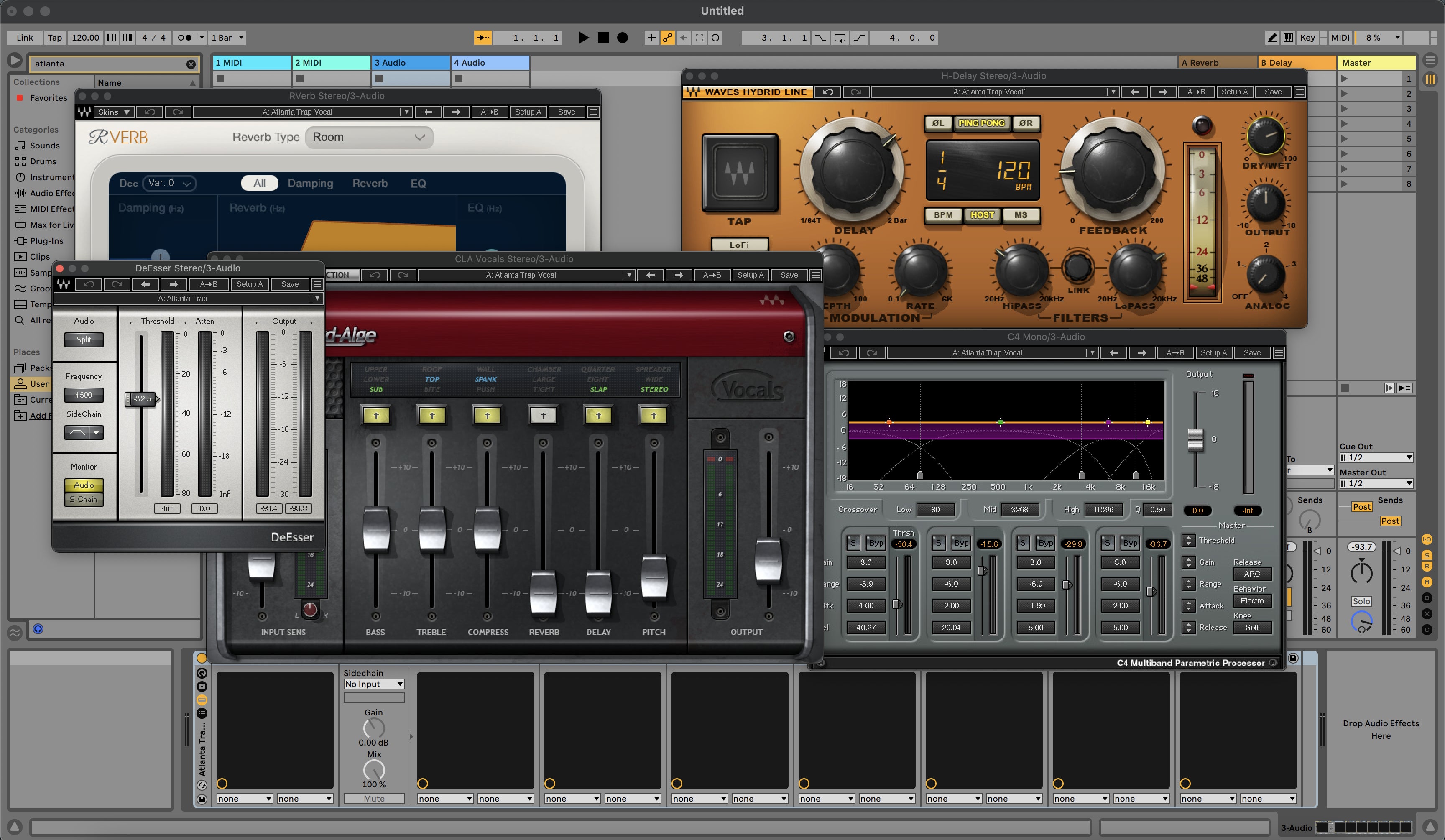Click Setup A in C4 plugin toolbar
Screen dimensions: 1445x840
(1213, 352)
